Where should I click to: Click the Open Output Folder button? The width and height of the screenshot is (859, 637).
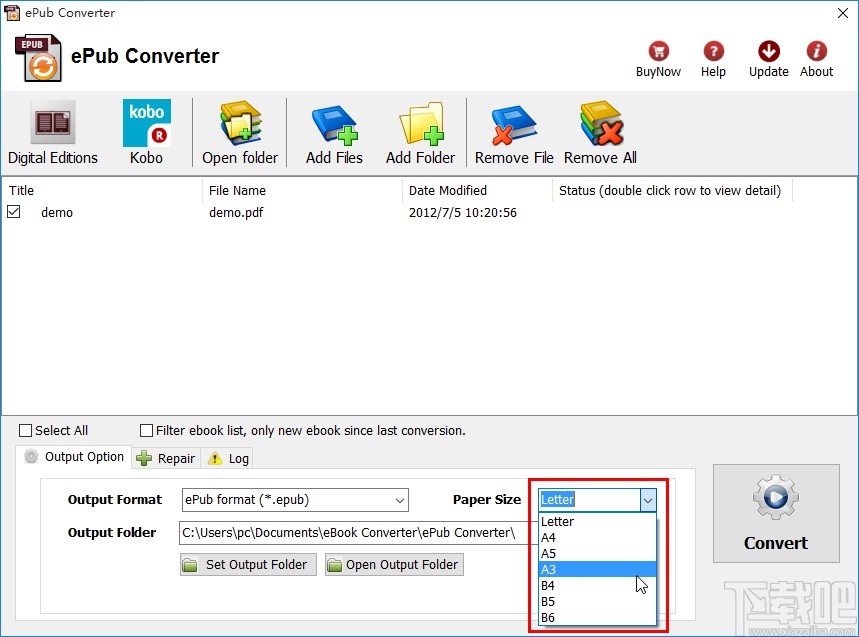(x=394, y=565)
